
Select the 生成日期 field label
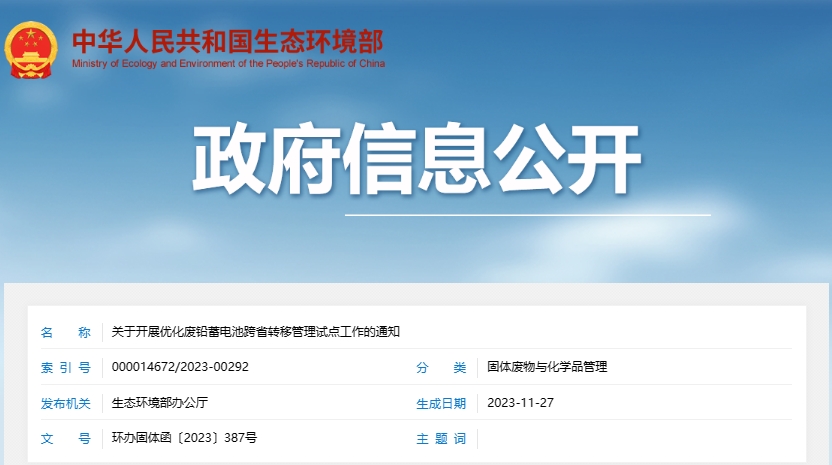[x=441, y=403]
